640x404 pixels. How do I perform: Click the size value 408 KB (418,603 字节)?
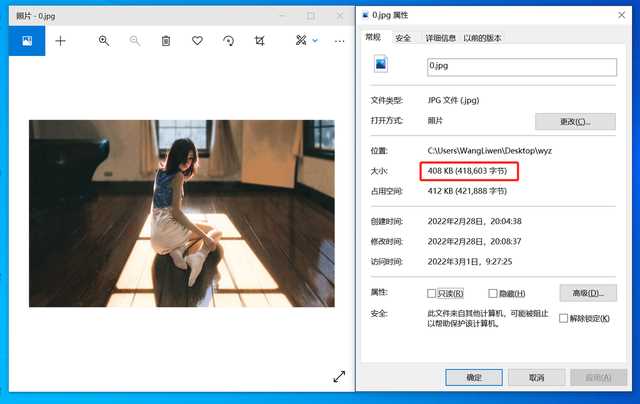click(467, 171)
